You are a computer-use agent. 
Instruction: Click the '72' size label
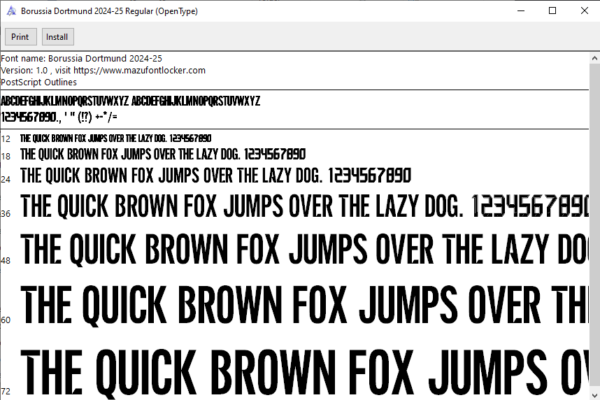click(6, 391)
